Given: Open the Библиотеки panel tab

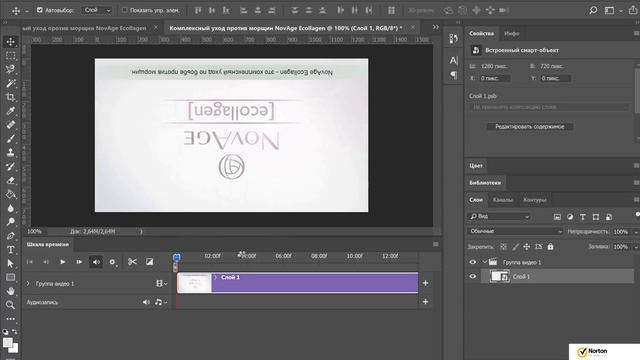Looking at the screenshot, I should click(x=485, y=182).
